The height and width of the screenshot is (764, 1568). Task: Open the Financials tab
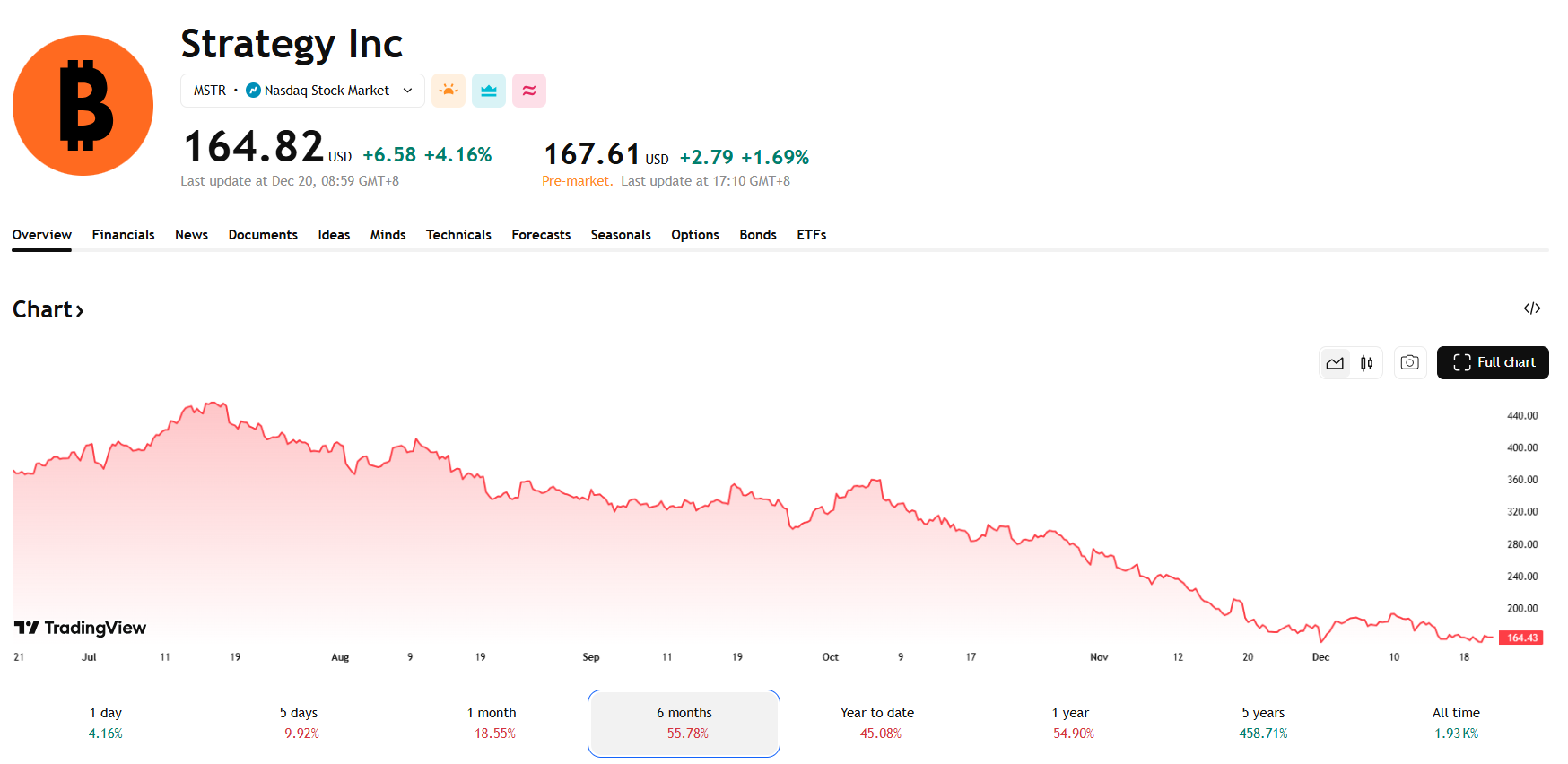[123, 235]
